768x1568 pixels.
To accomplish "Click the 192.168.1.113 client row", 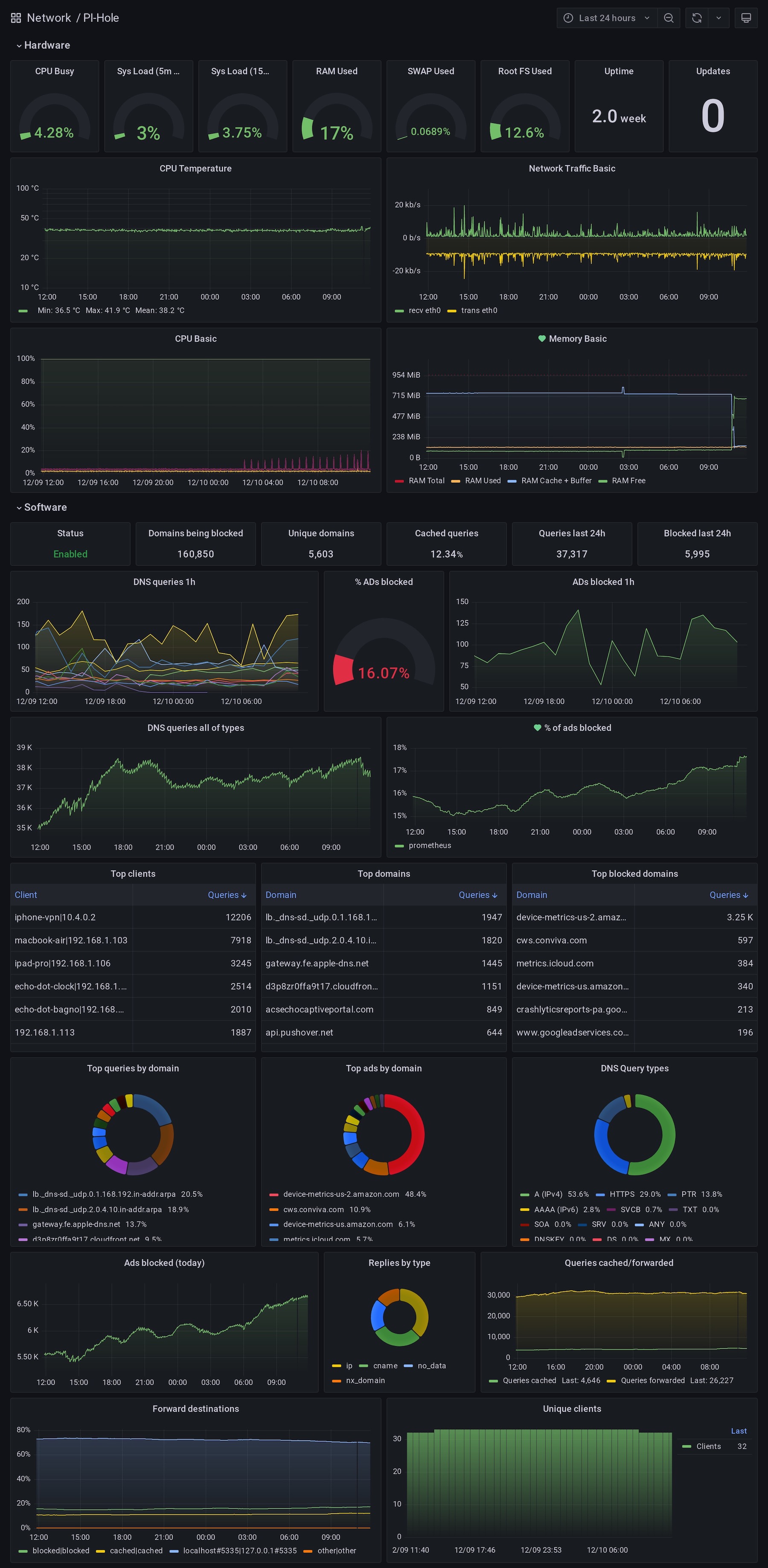I will (x=133, y=1033).
